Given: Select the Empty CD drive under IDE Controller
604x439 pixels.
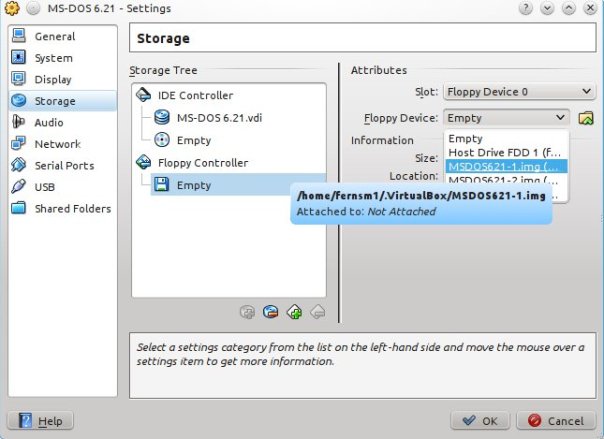Looking at the screenshot, I should (194, 140).
